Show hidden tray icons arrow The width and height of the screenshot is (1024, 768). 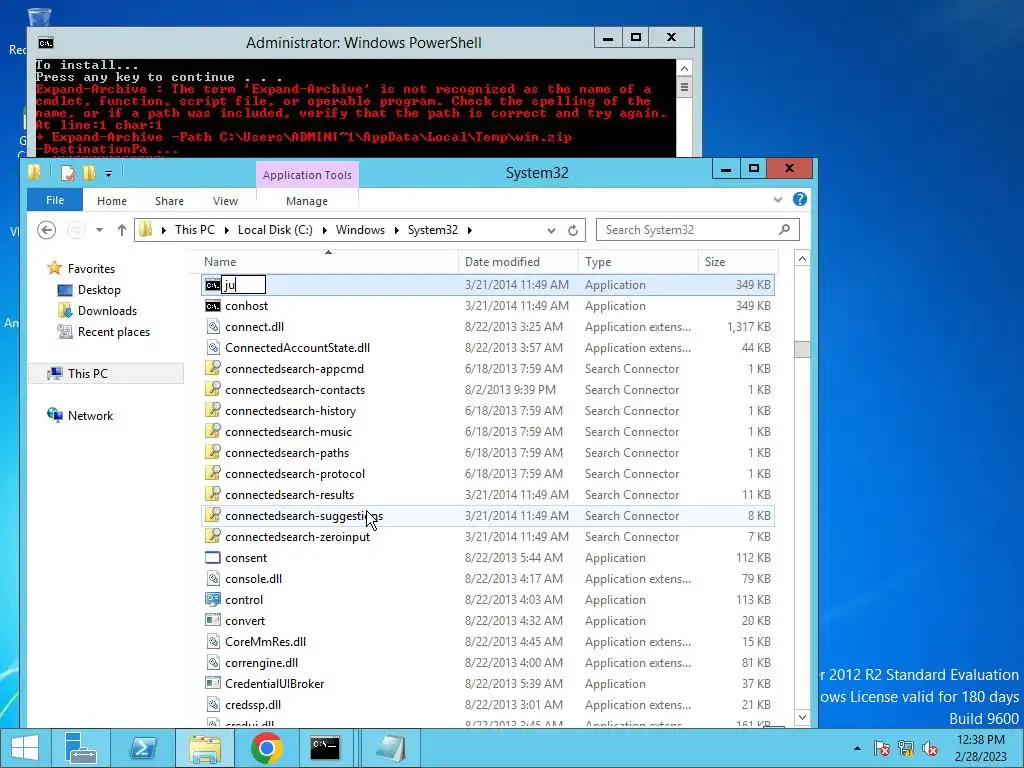857,748
